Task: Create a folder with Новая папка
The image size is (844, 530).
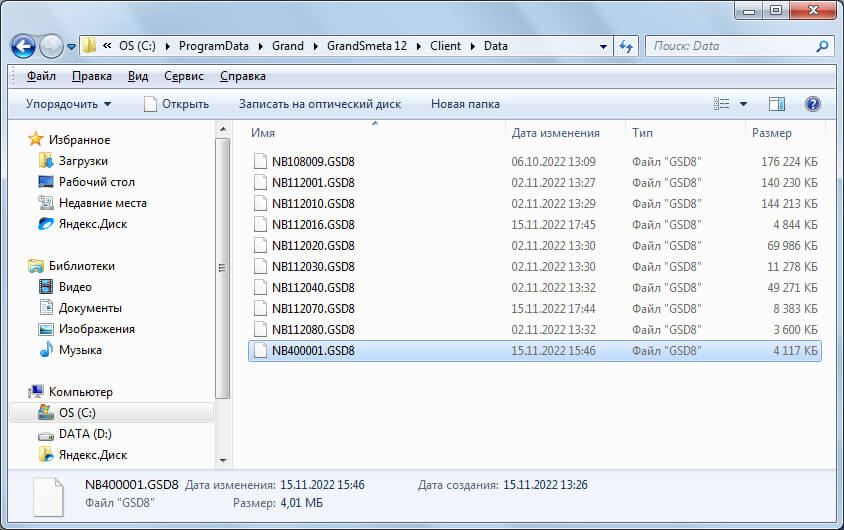Action: [465, 104]
